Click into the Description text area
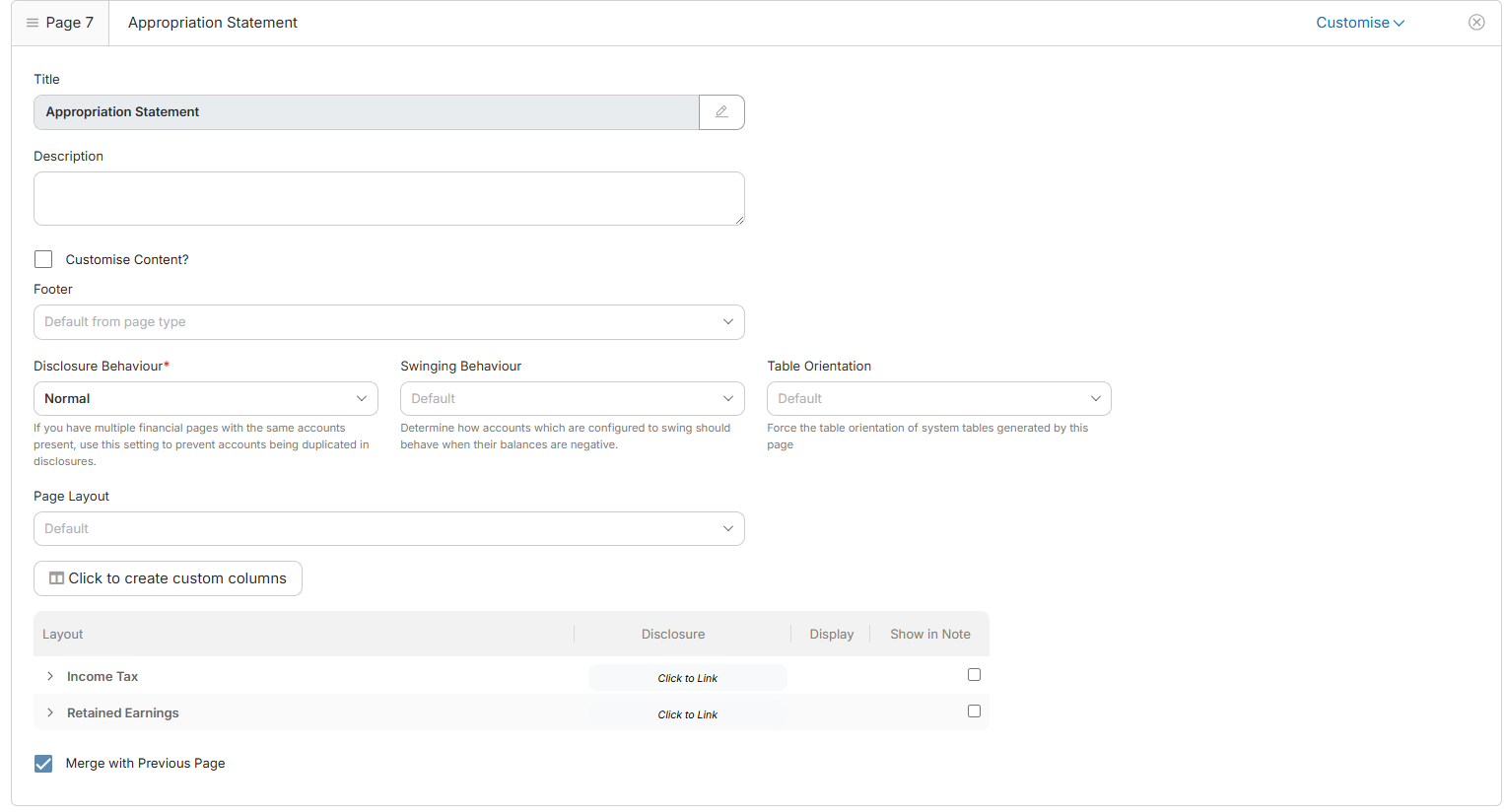1504x812 pixels. click(388, 199)
